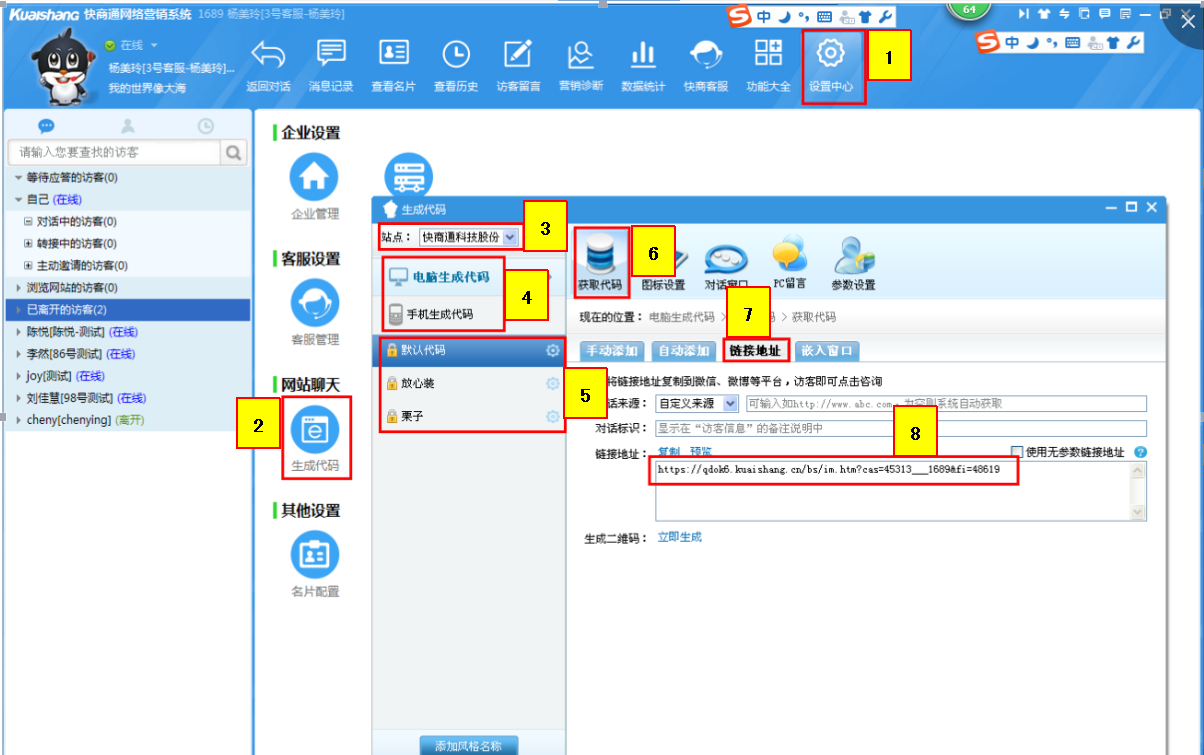Open 数据统计 statistics chart icon

tap(643, 54)
